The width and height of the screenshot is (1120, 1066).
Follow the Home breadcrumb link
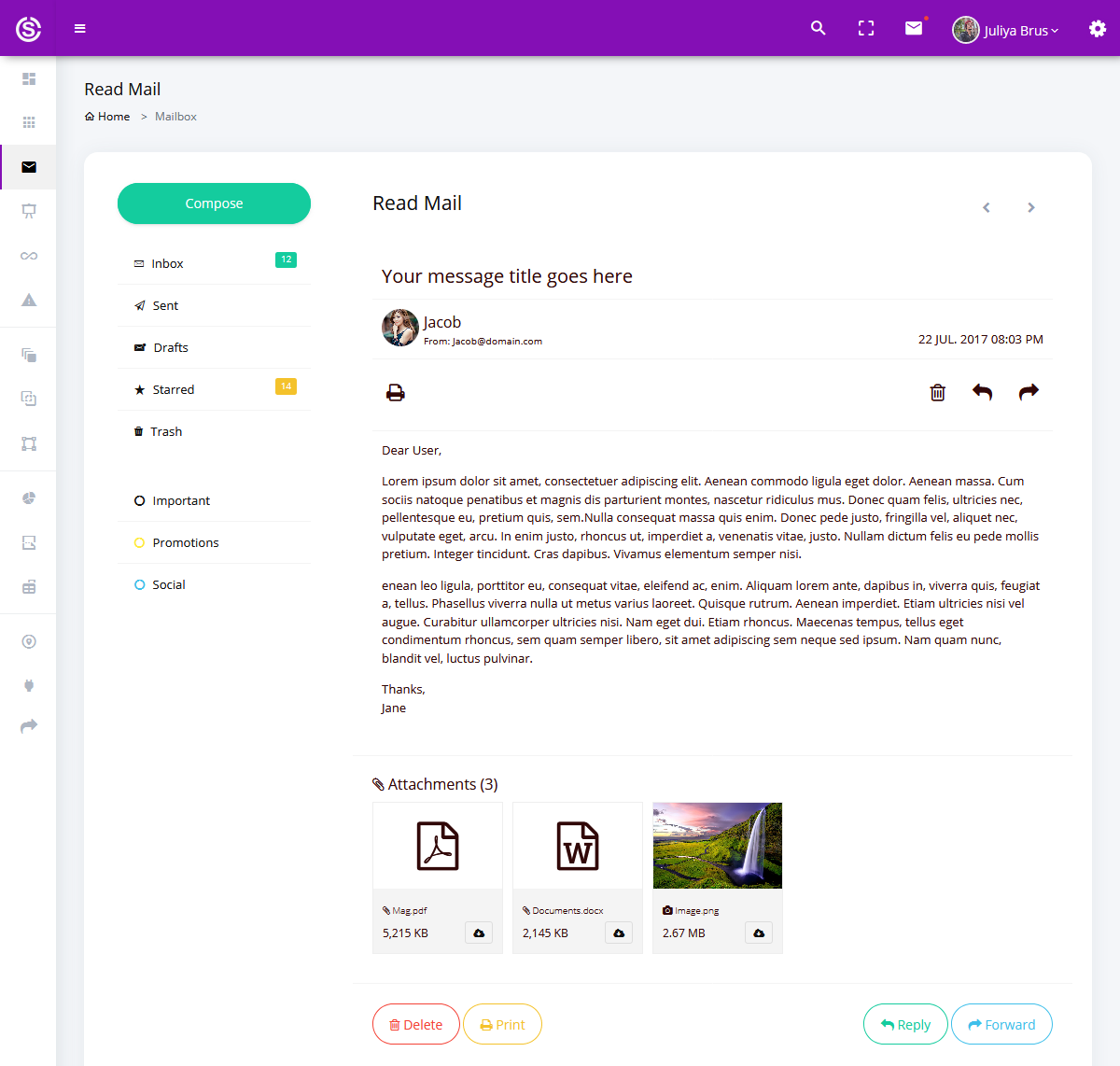(x=107, y=116)
